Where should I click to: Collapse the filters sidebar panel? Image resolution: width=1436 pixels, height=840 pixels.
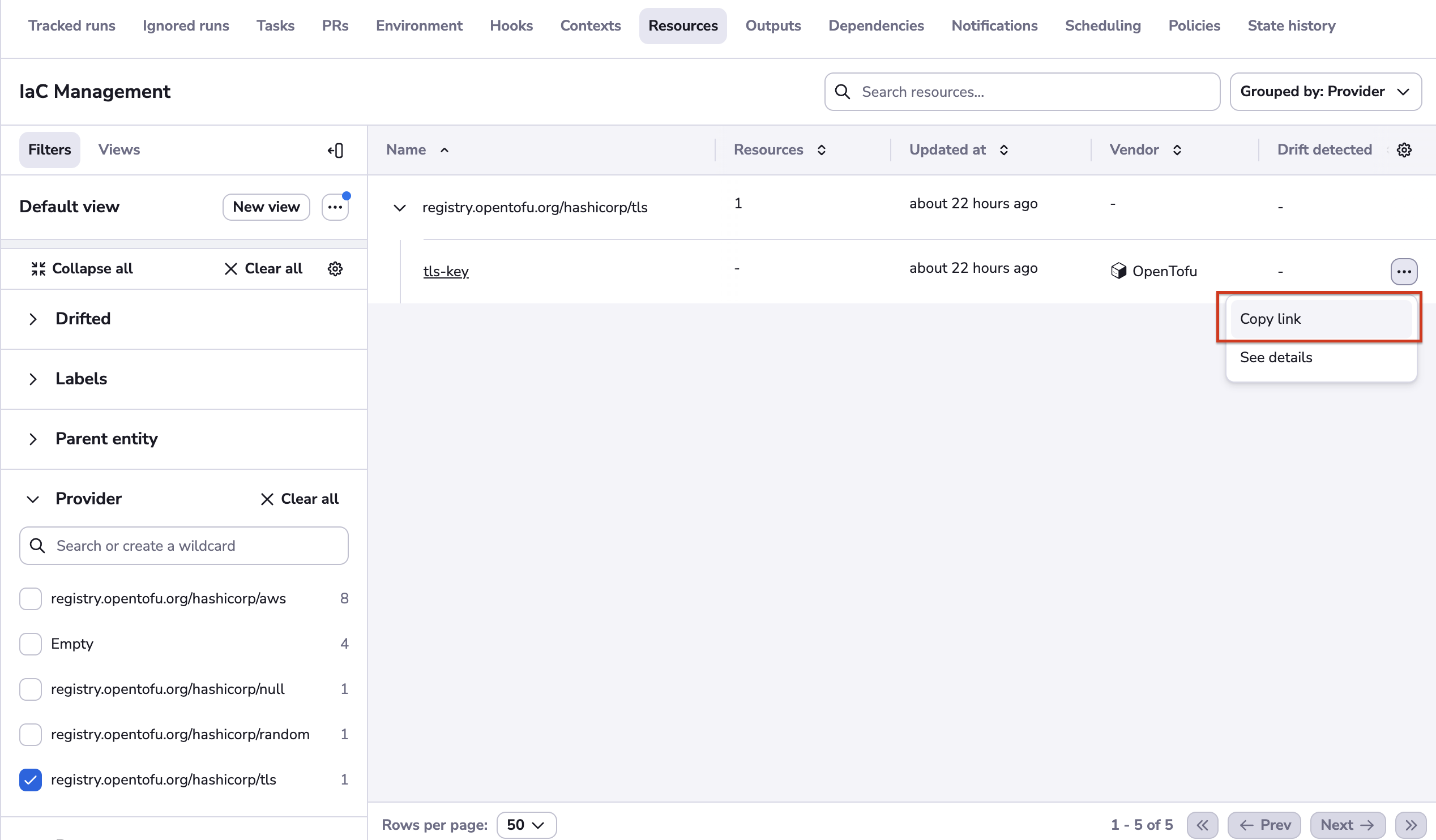pyautogui.click(x=336, y=150)
